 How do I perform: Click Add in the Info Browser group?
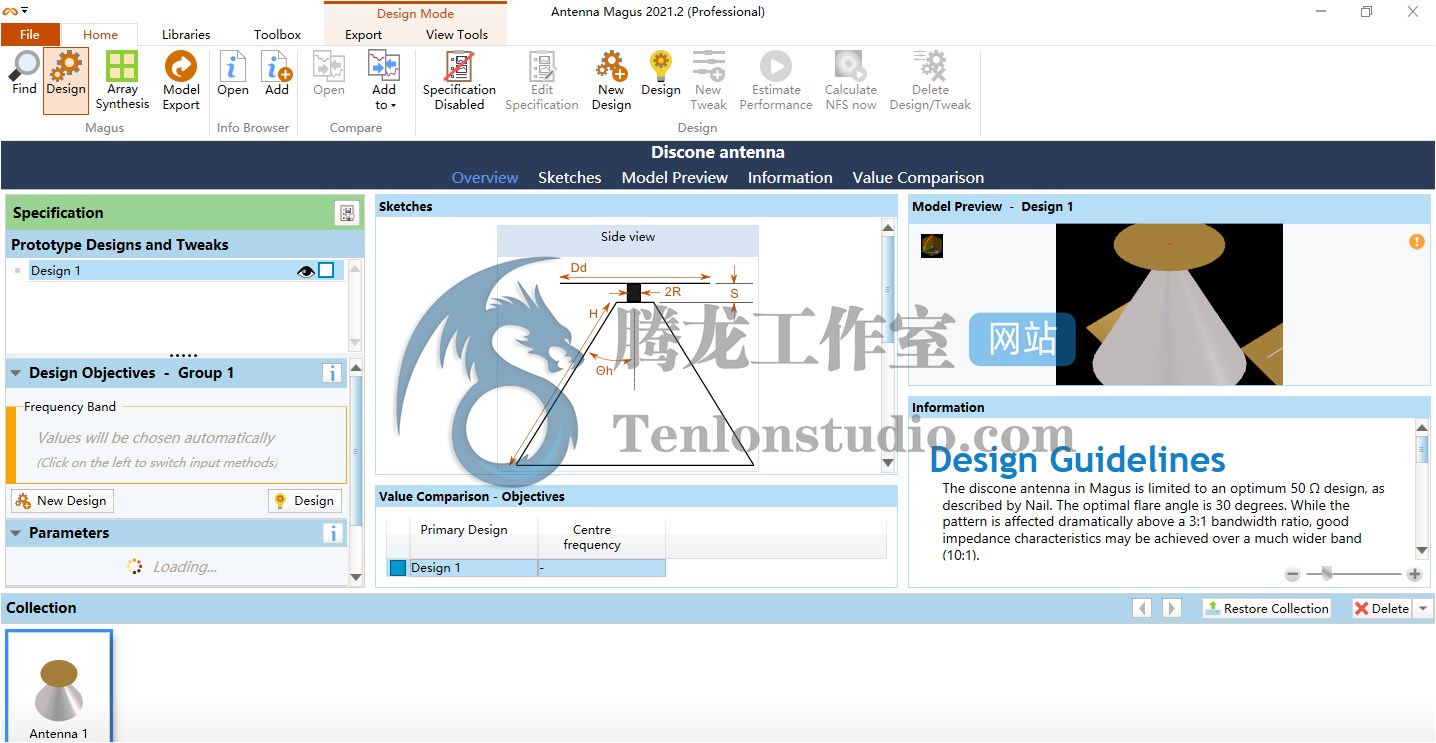pos(277,66)
